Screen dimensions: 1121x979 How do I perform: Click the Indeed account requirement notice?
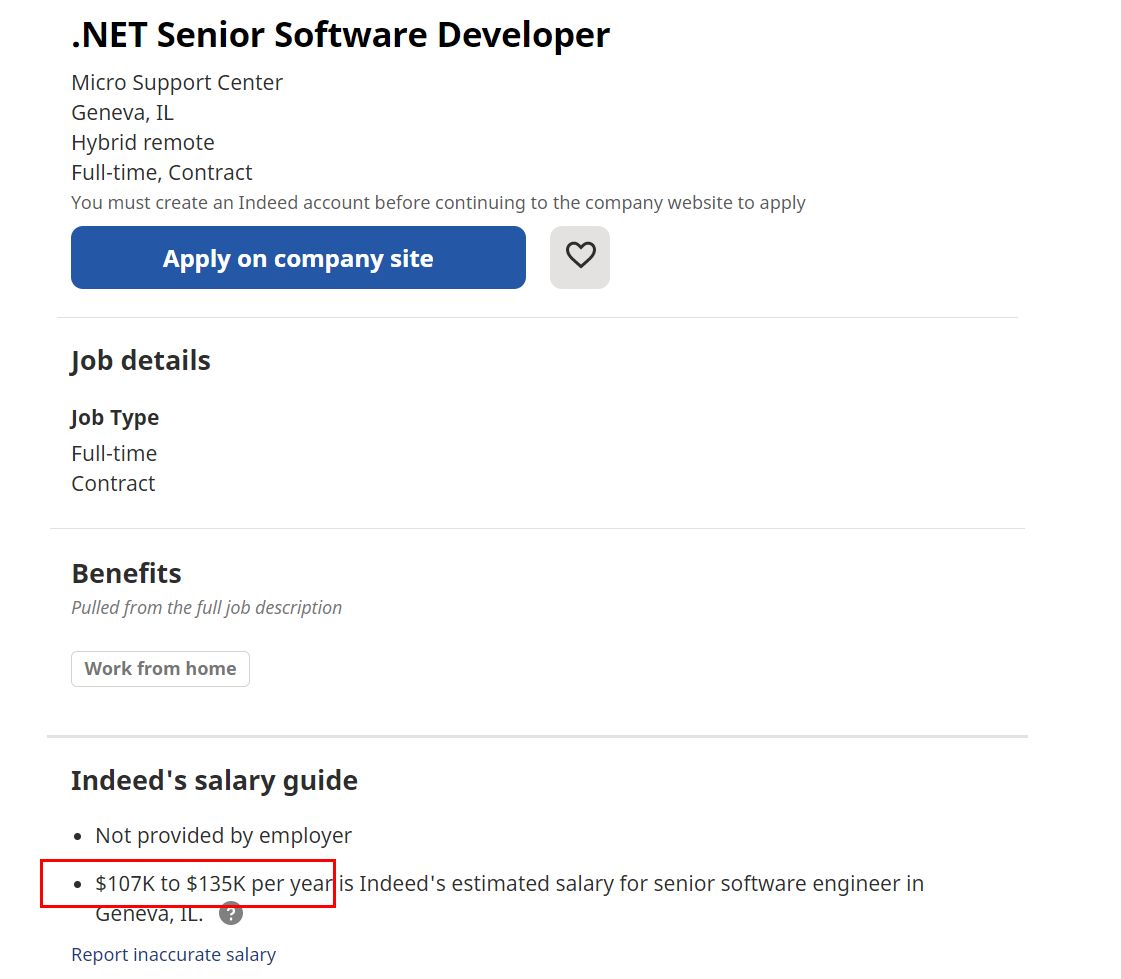point(438,203)
